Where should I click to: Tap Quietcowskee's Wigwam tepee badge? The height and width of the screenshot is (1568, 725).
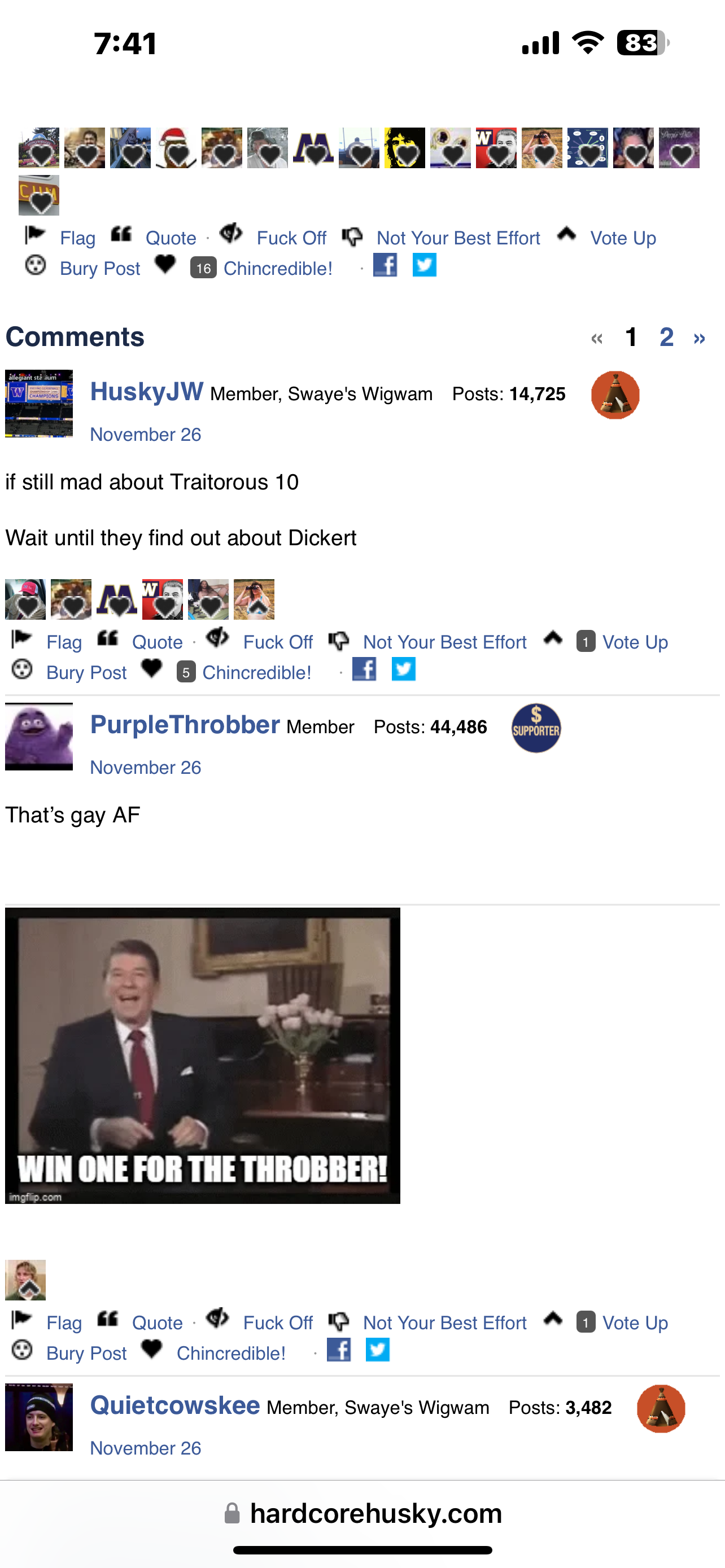tap(661, 1408)
